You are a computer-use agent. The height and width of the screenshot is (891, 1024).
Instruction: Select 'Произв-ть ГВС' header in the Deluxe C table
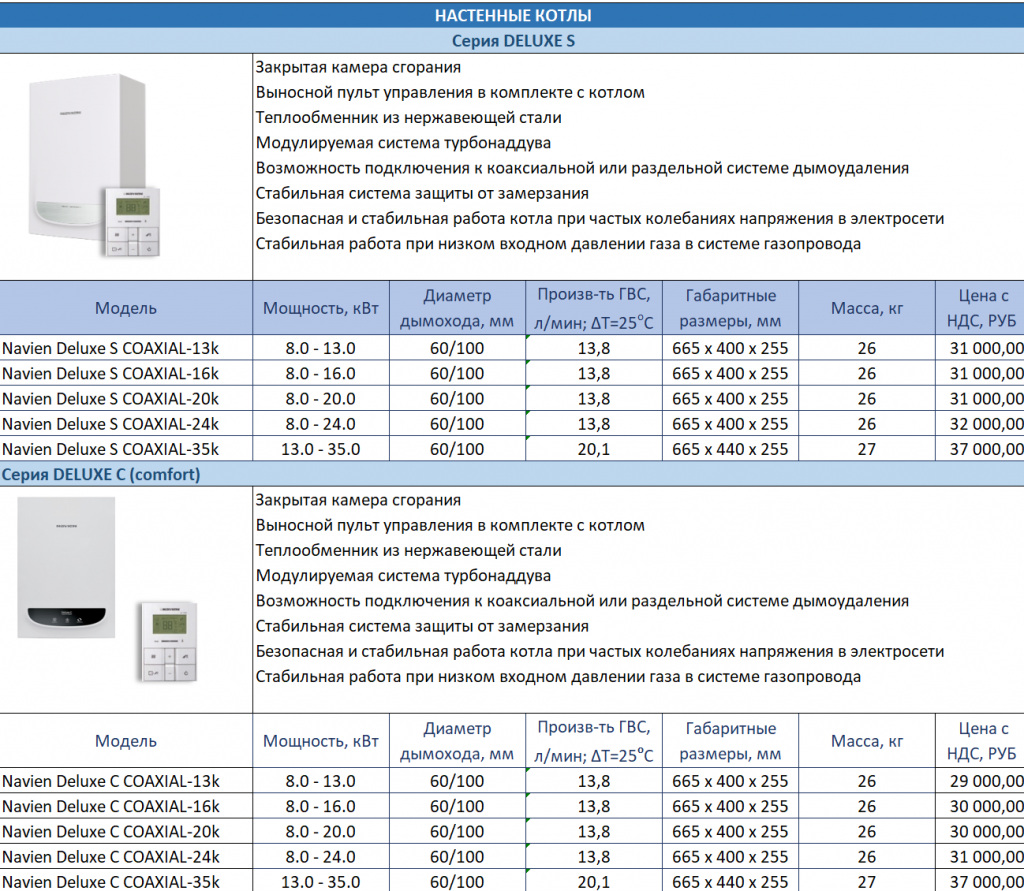pos(594,741)
